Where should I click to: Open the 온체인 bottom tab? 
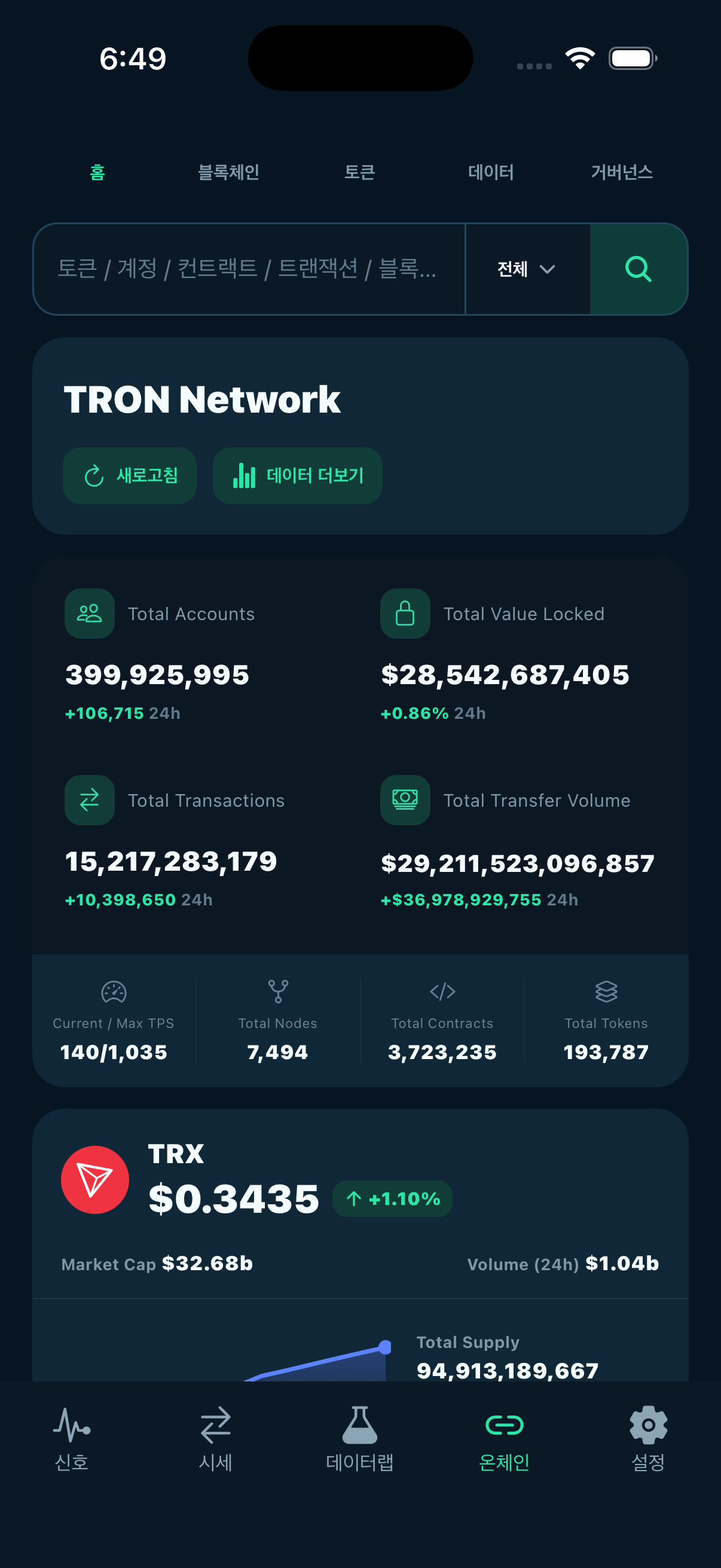point(505,1439)
